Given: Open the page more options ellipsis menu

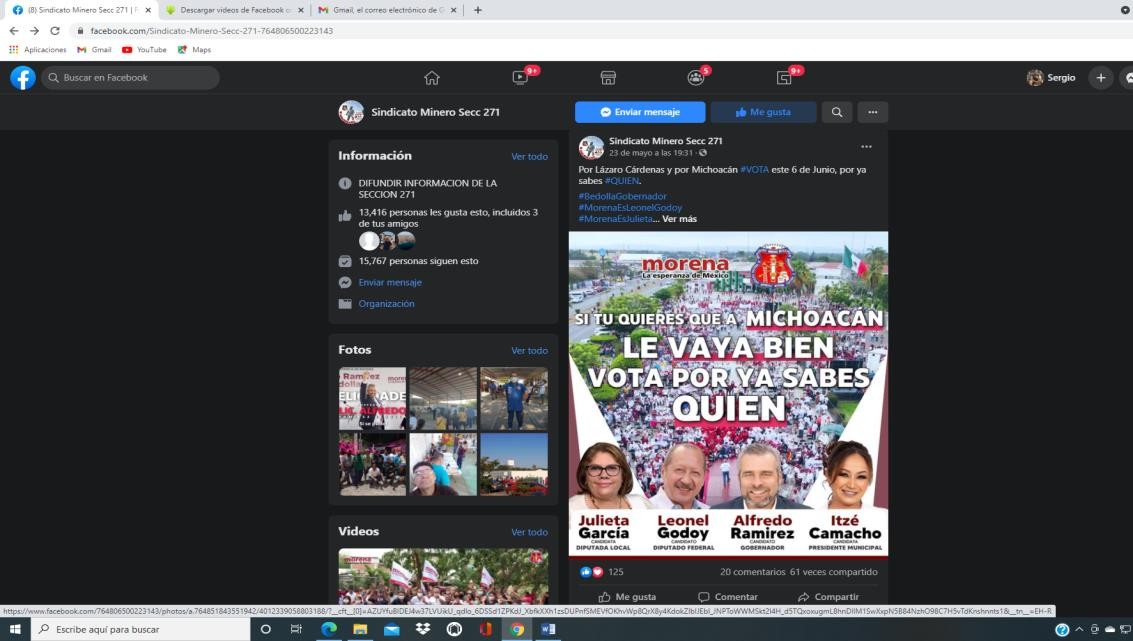Looking at the screenshot, I should [872, 112].
